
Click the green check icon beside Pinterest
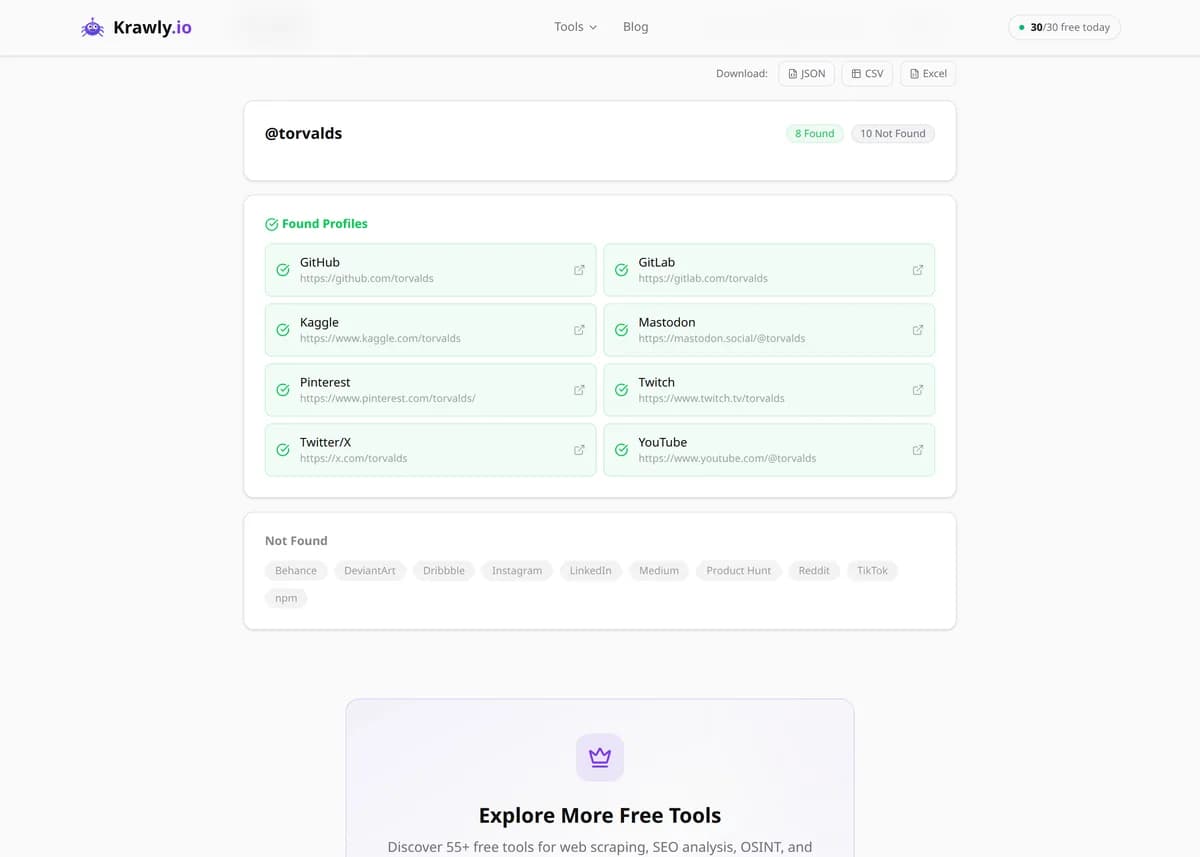click(283, 390)
